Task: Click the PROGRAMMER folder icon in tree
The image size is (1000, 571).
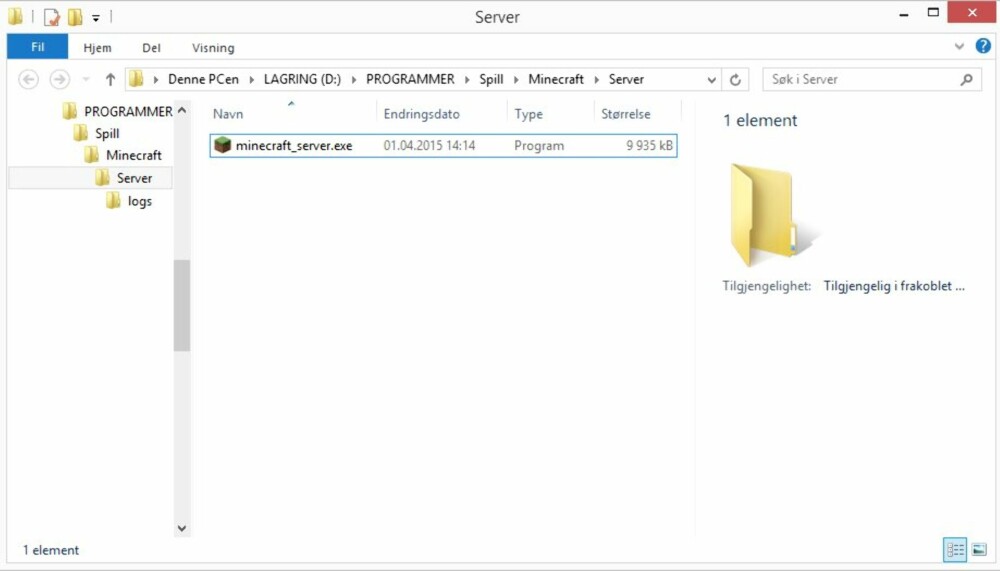Action: [x=70, y=111]
